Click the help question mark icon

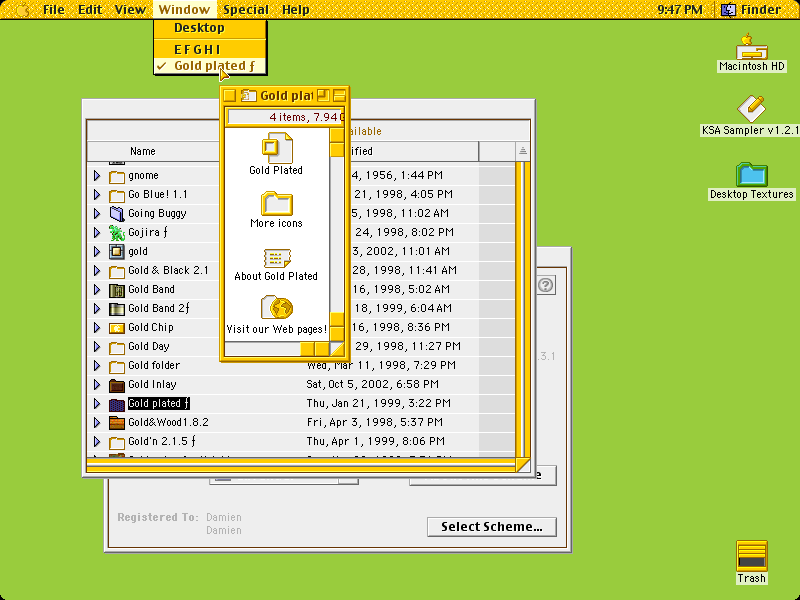pyautogui.click(x=545, y=285)
